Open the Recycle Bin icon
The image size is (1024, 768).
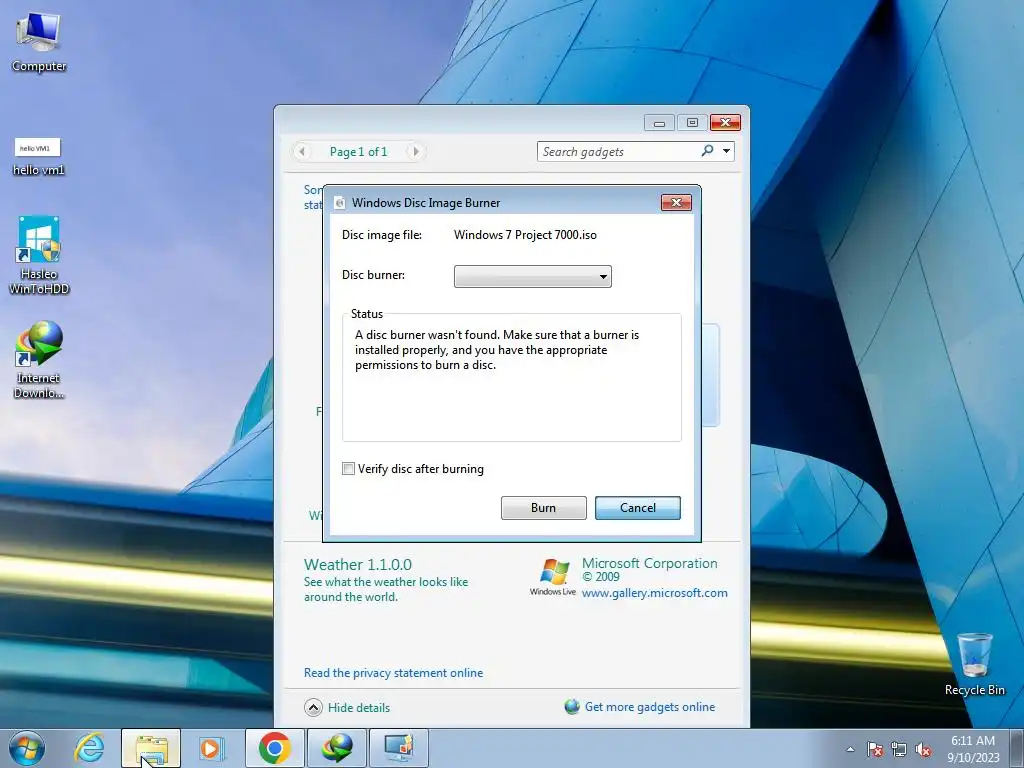pyautogui.click(x=974, y=664)
